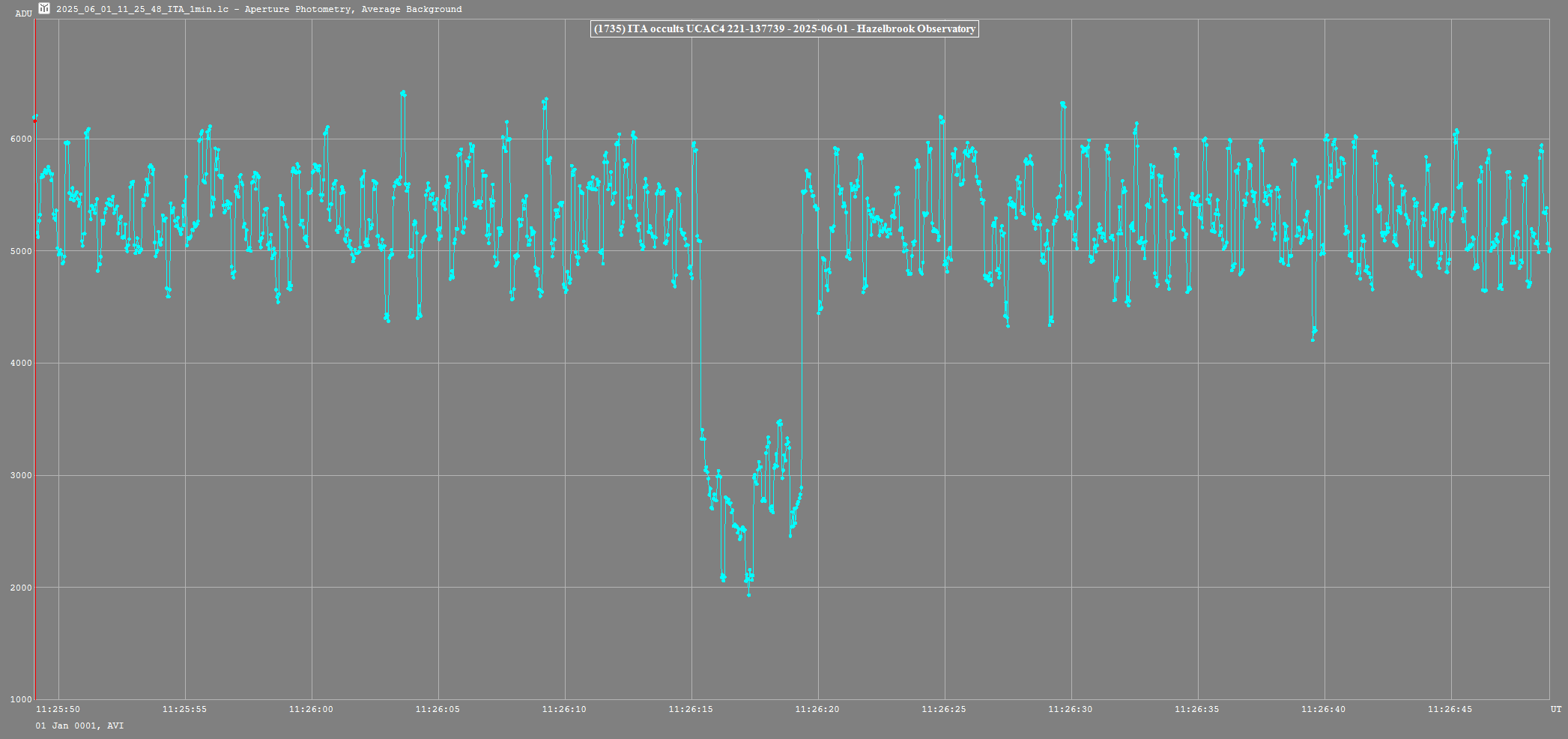Screen dimensions: 1568x739
Task: Click the 4000 ADU axis label
Action: [x=21, y=364]
